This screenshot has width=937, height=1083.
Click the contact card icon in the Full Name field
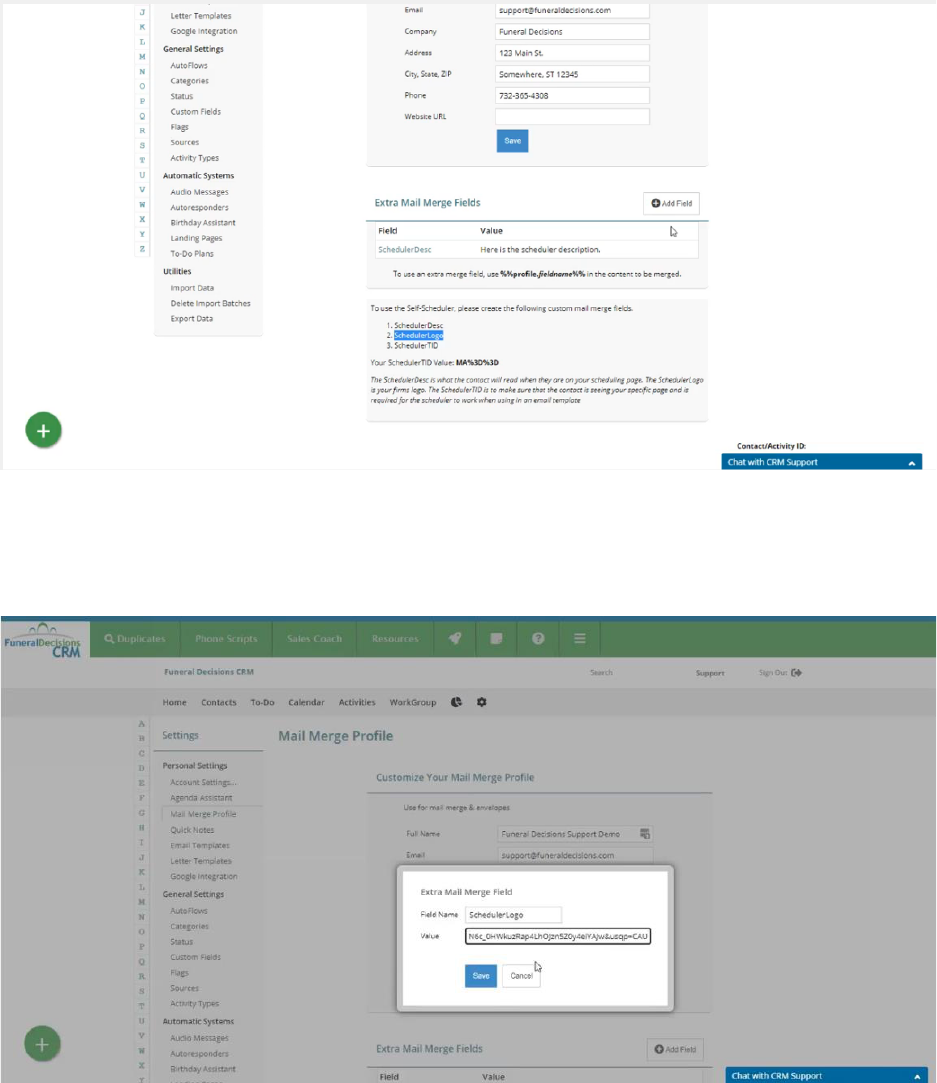point(645,833)
